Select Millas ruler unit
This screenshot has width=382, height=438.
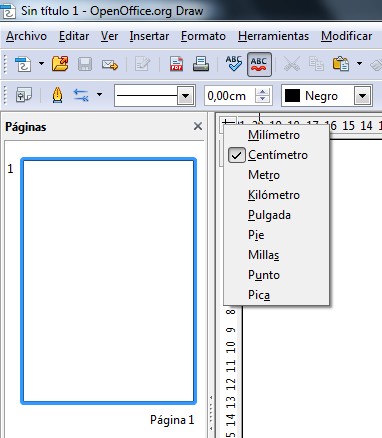pyautogui.click(x=277, y=255)
